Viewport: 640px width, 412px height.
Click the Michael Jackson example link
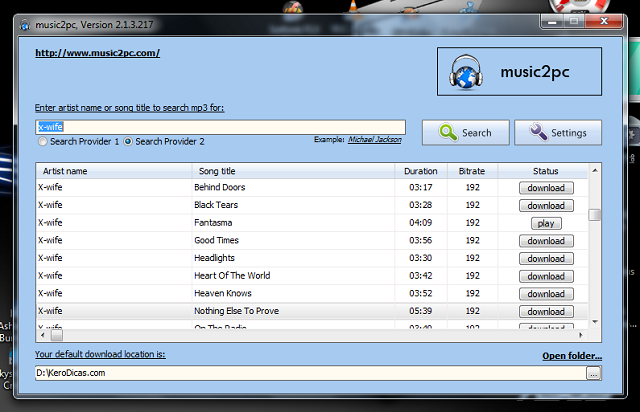(375, 140)
